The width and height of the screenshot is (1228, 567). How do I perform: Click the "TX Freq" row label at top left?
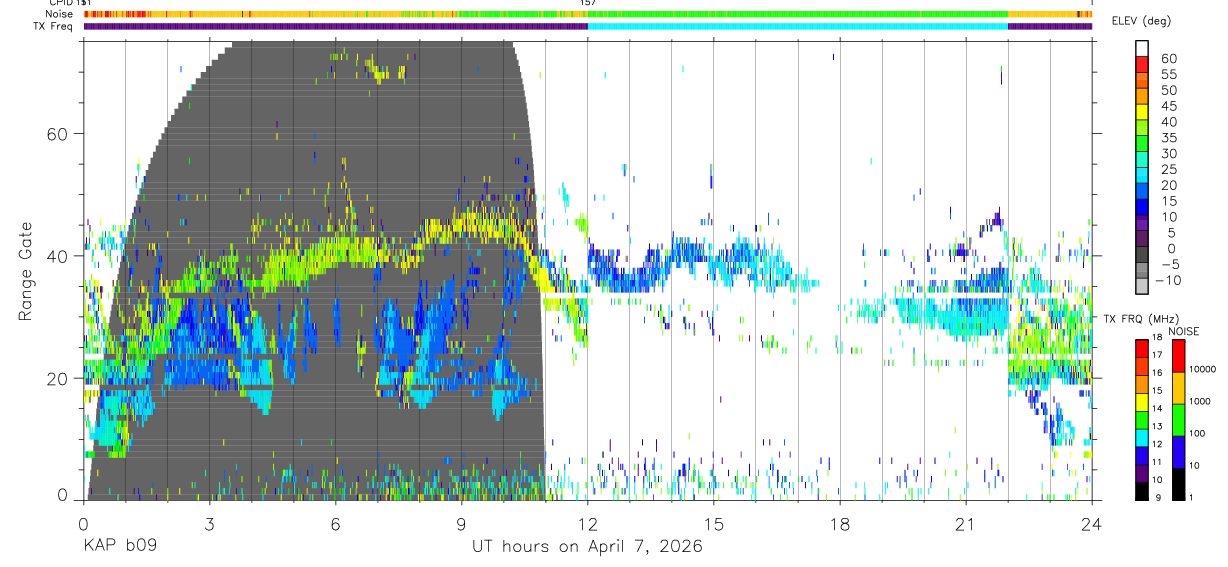click(52, 26)
